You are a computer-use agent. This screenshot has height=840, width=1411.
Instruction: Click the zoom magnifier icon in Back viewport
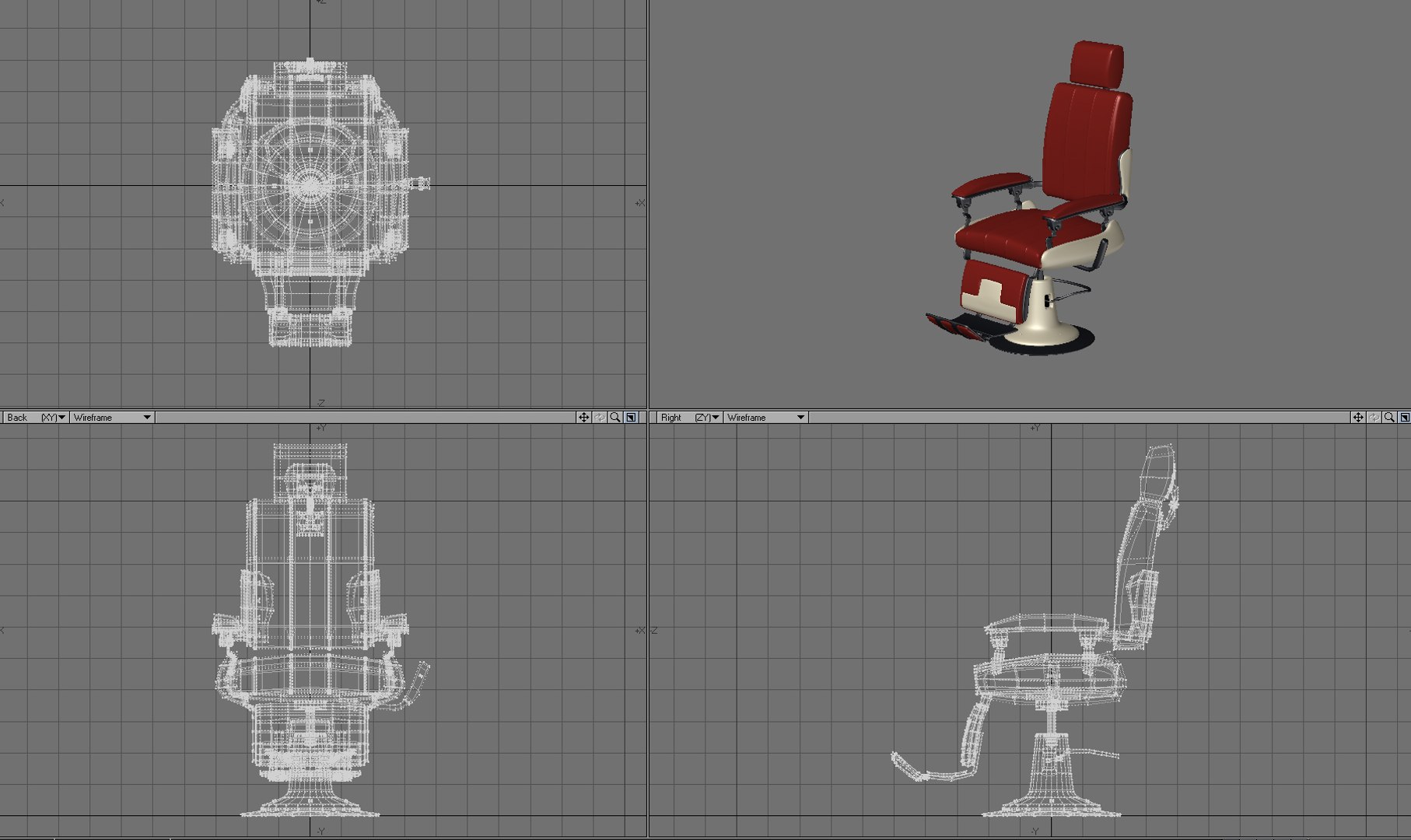pyautogui.click(x=615, y=418)
